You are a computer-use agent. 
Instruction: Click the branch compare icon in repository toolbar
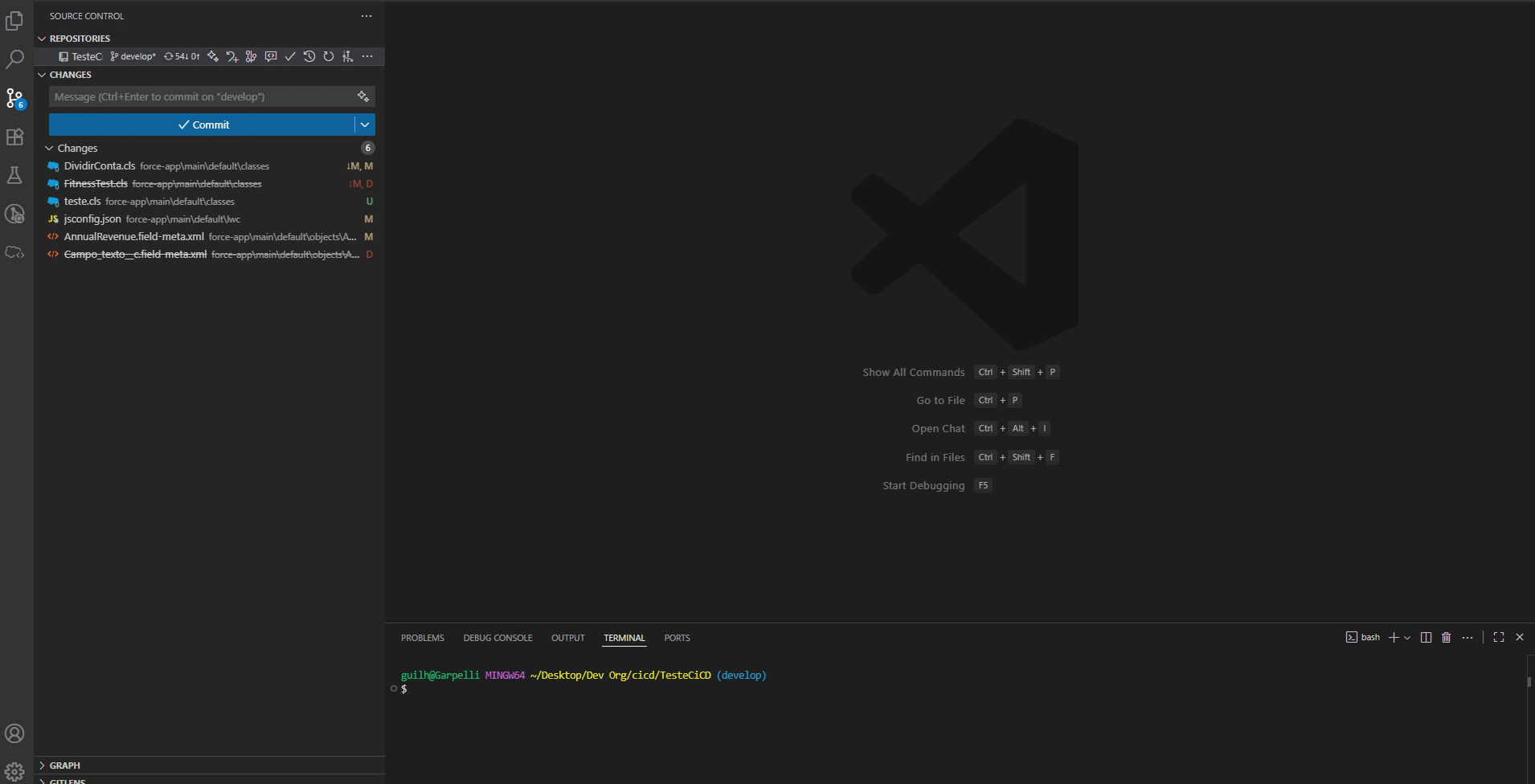[252, 56]
